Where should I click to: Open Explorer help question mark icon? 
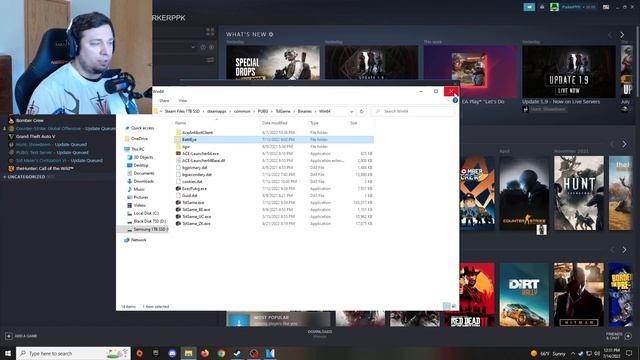(455, 100)
